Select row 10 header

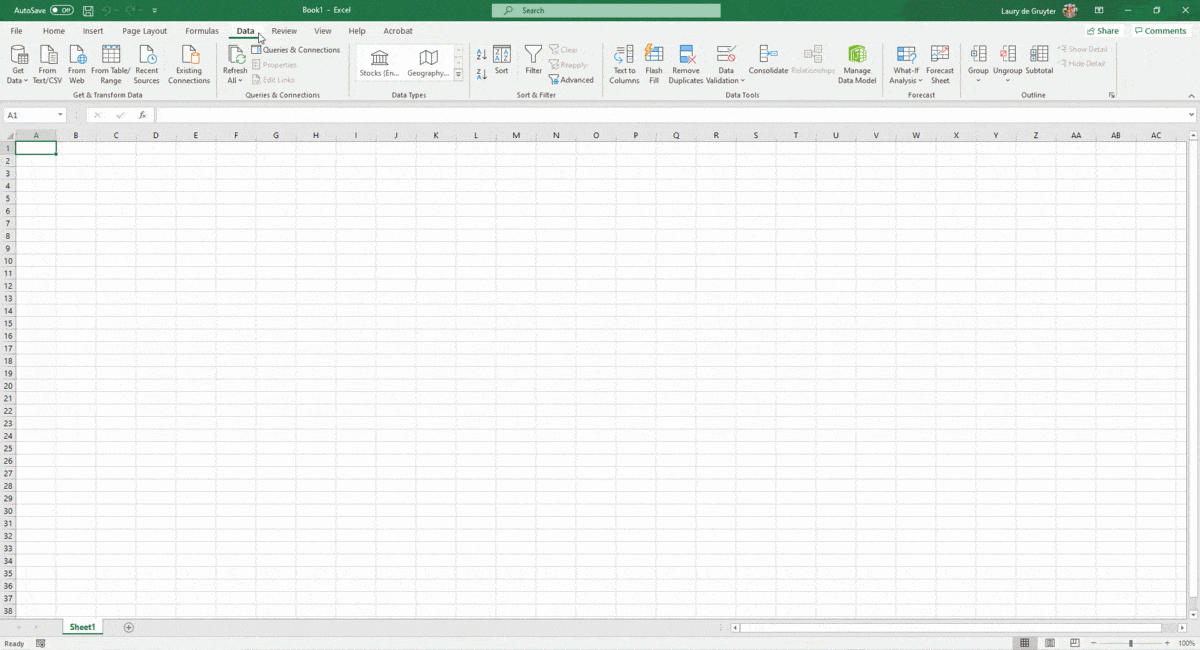8,261
